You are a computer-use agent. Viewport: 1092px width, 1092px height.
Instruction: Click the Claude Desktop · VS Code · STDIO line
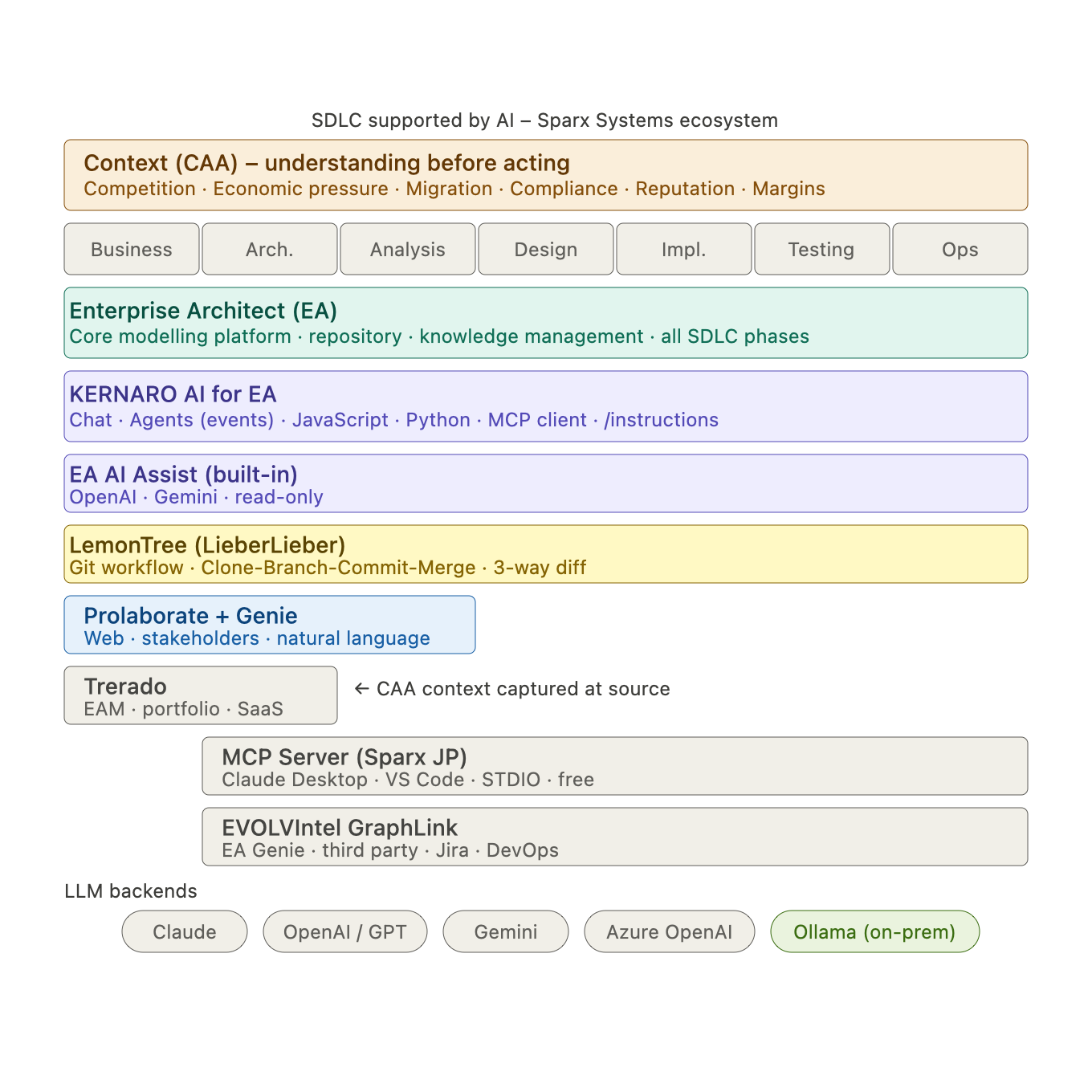(x=408, y=780)
